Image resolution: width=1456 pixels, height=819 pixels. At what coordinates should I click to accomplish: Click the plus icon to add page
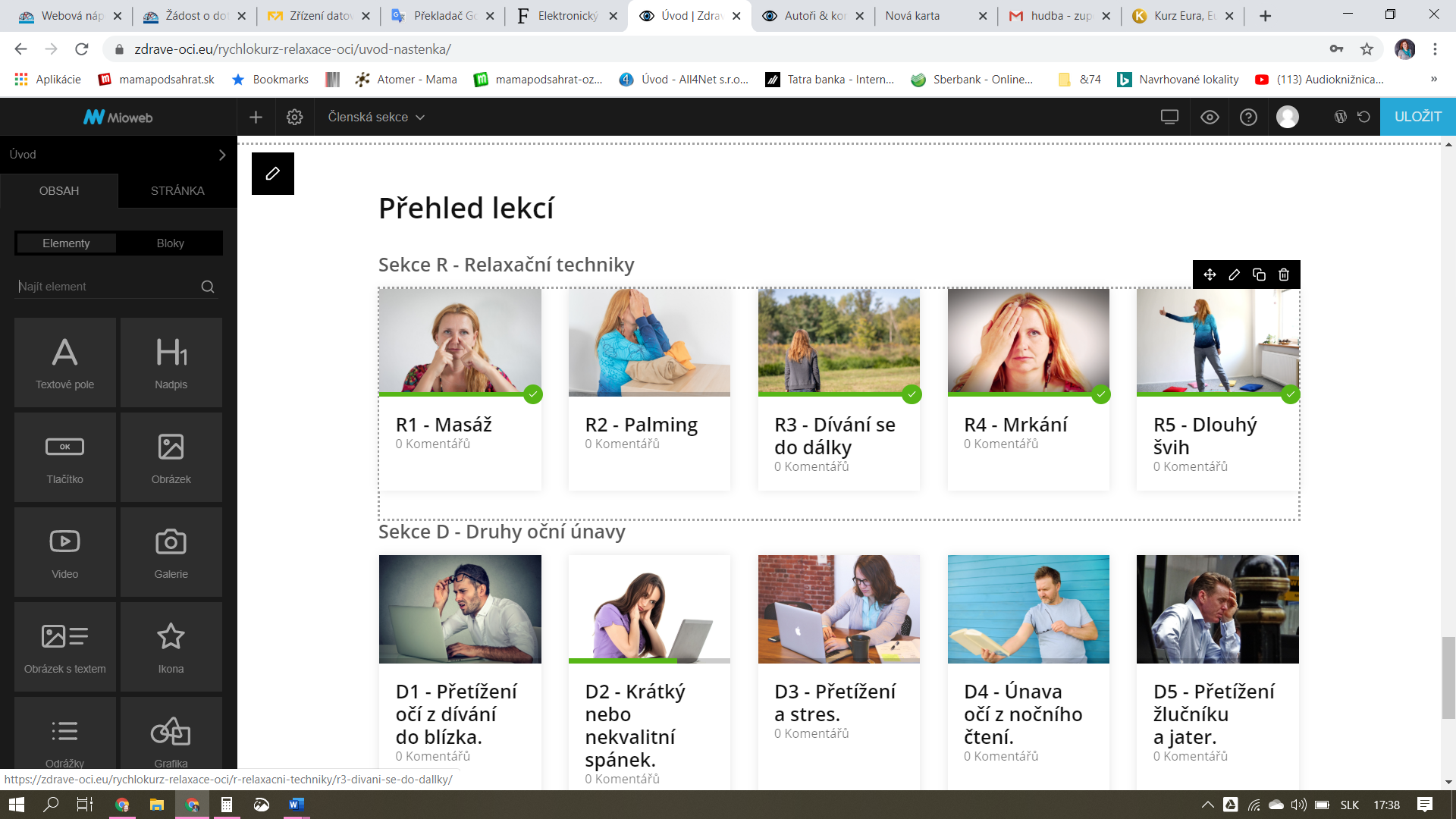(x=256, y=117)
